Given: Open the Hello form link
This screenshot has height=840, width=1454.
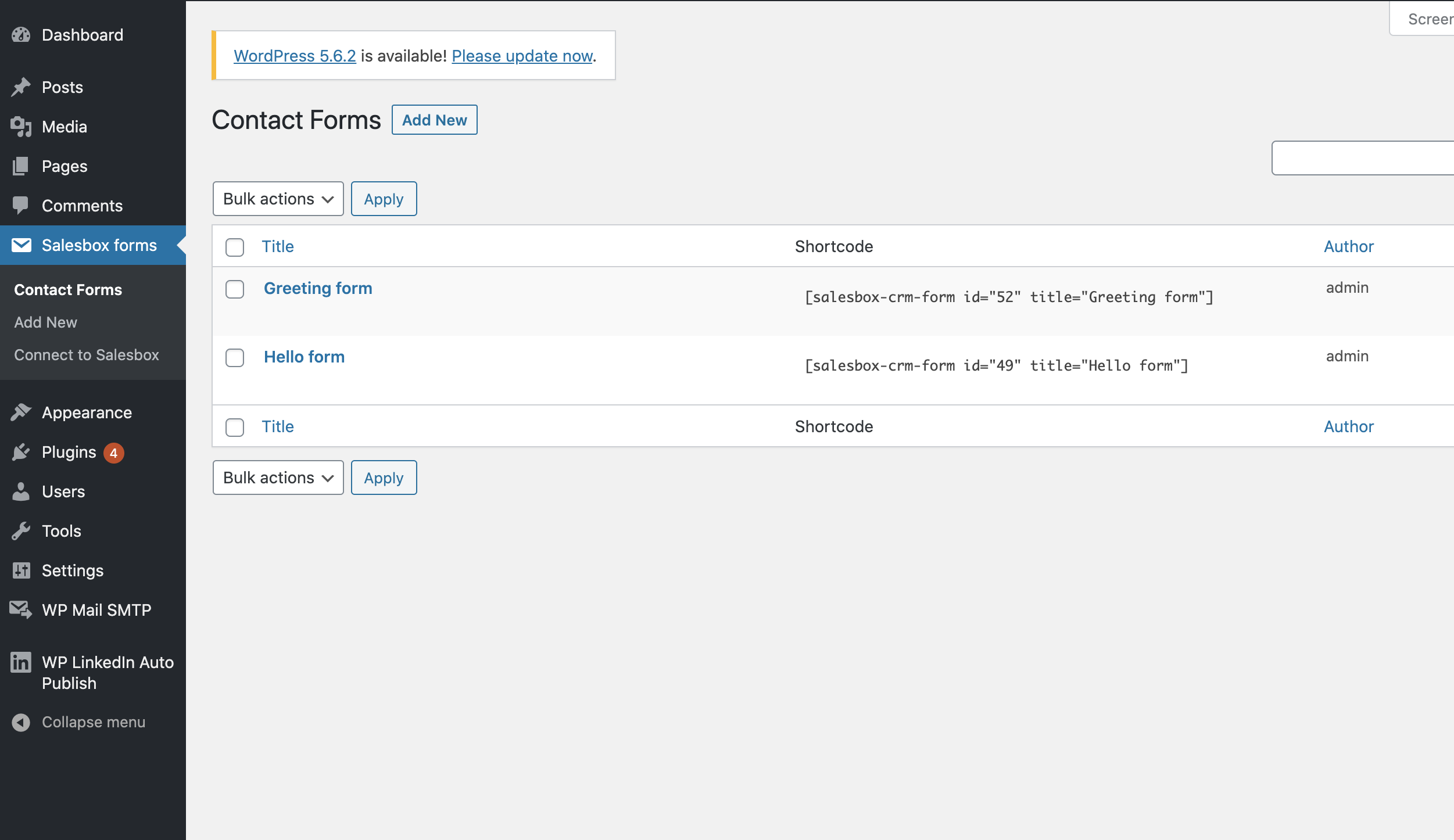Looking at the screenshot, I should pyautogui.click(x=304, y=357).
